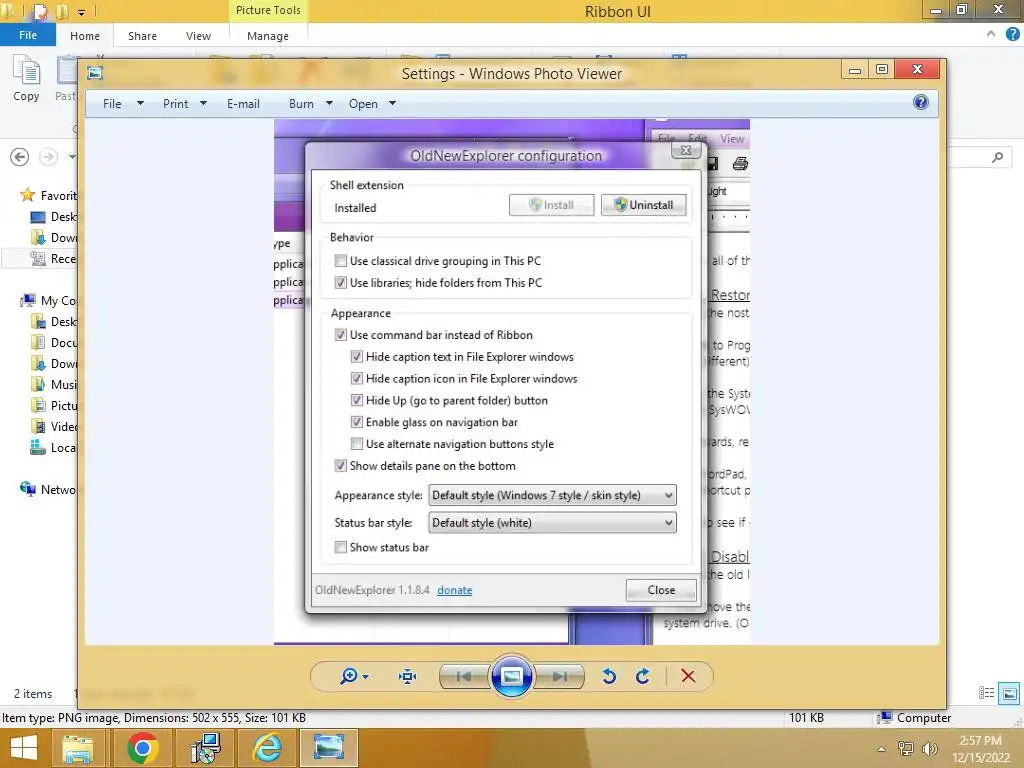Viewport: 1024px width, 768px height.
Task: Switch to the large icons view in the status bar
Action: [1009, 693]
